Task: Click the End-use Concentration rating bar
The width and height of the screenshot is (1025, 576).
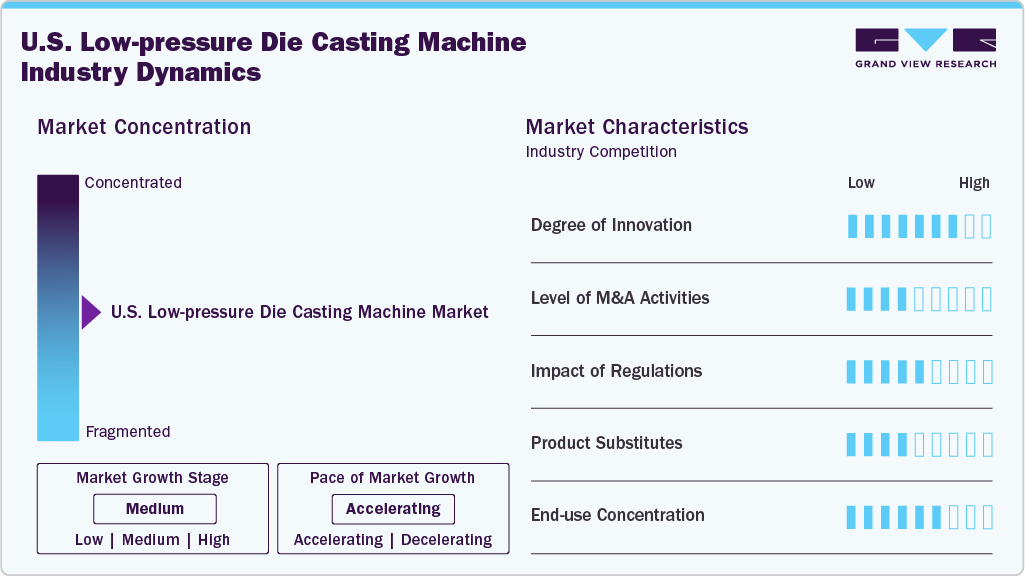Action: (x=919, y=517)
